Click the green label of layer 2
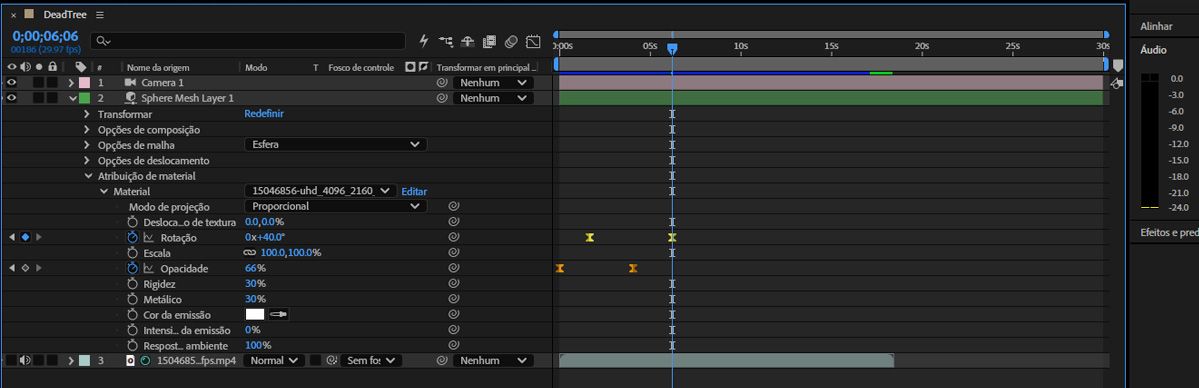The width and height of the screenshot is (1199, 388). point(85,98)
